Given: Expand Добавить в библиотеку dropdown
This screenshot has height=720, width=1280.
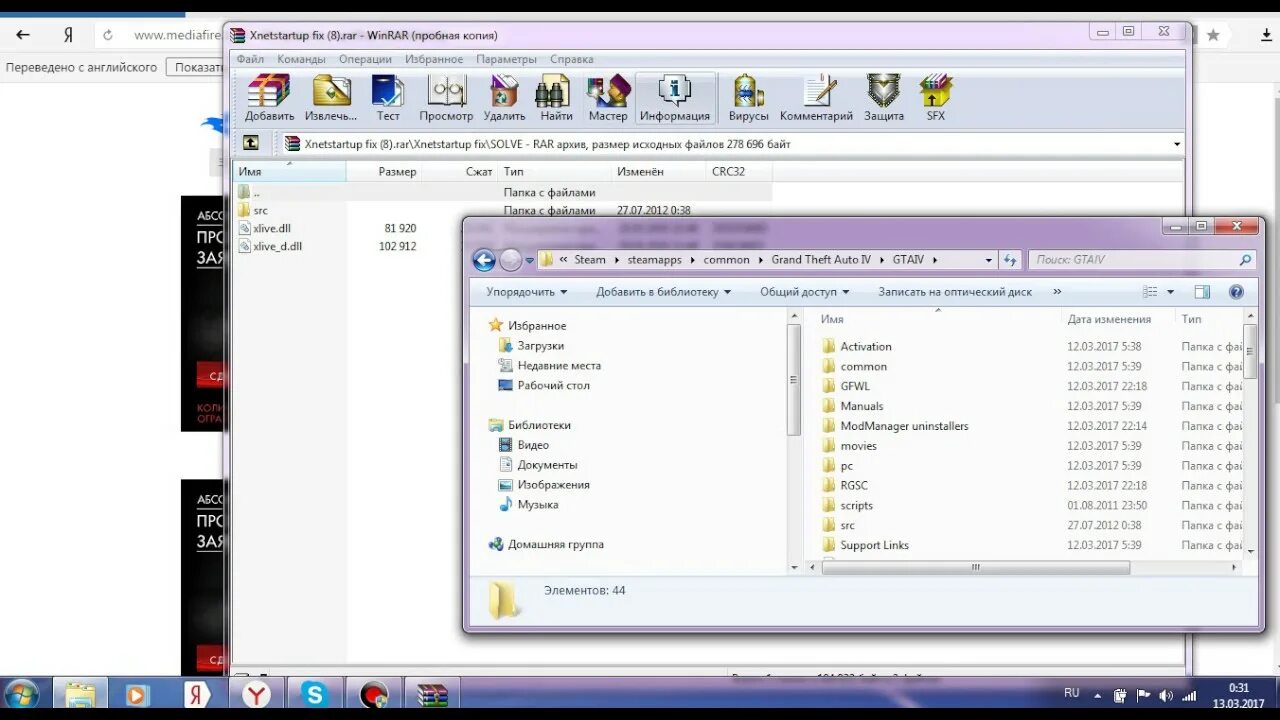Looking at the screenshot, I should click(663, 292).
